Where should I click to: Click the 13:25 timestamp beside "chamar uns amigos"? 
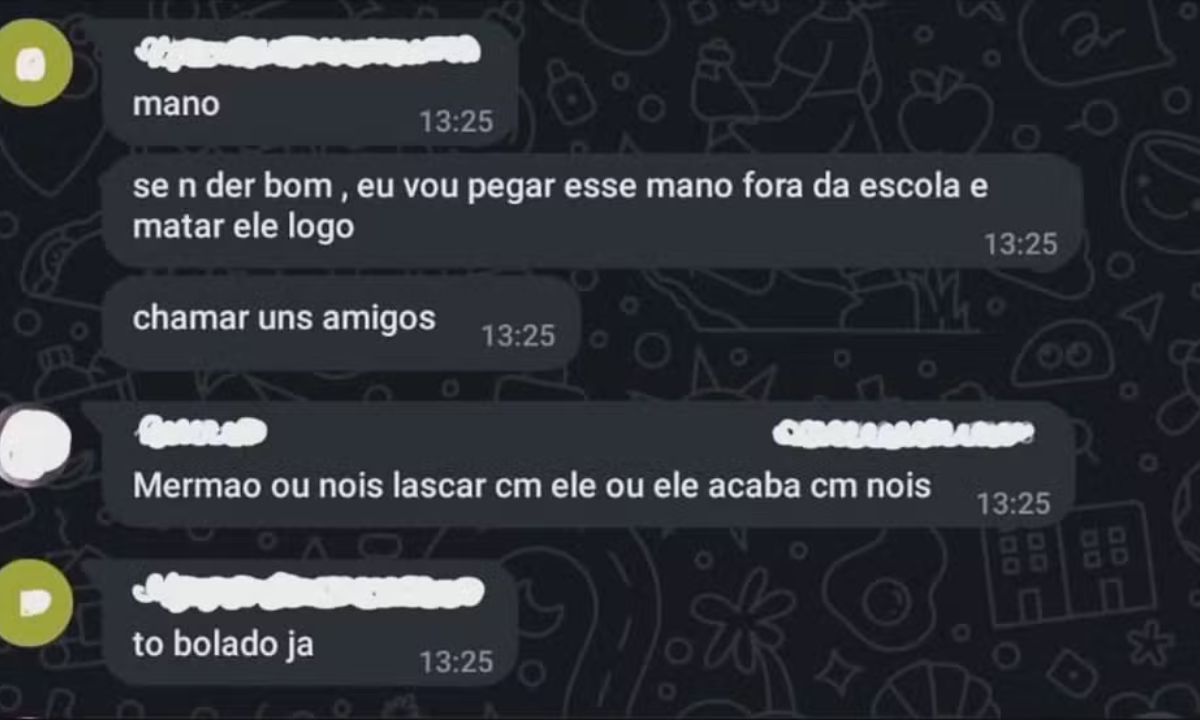click(518, 336)
